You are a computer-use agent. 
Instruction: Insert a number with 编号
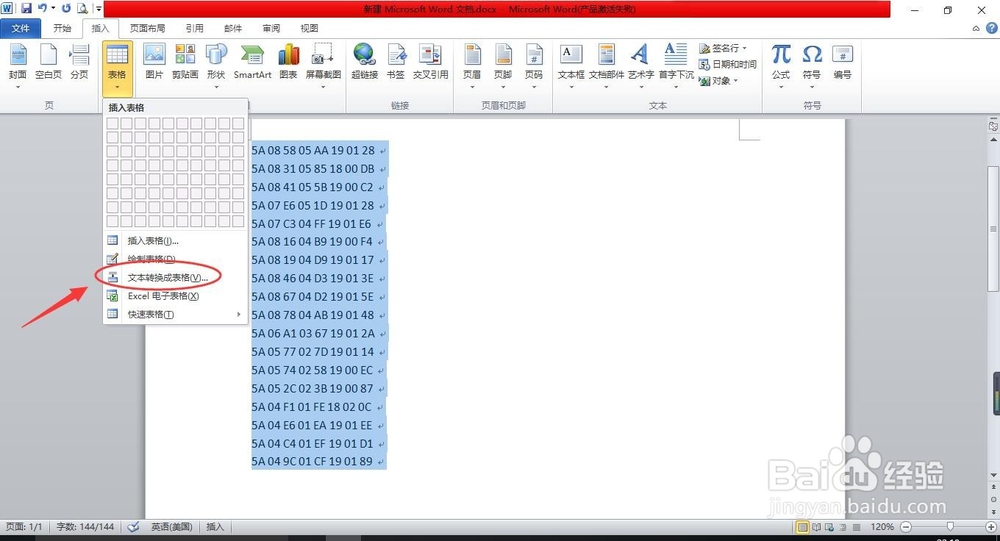tap(842, 63)
